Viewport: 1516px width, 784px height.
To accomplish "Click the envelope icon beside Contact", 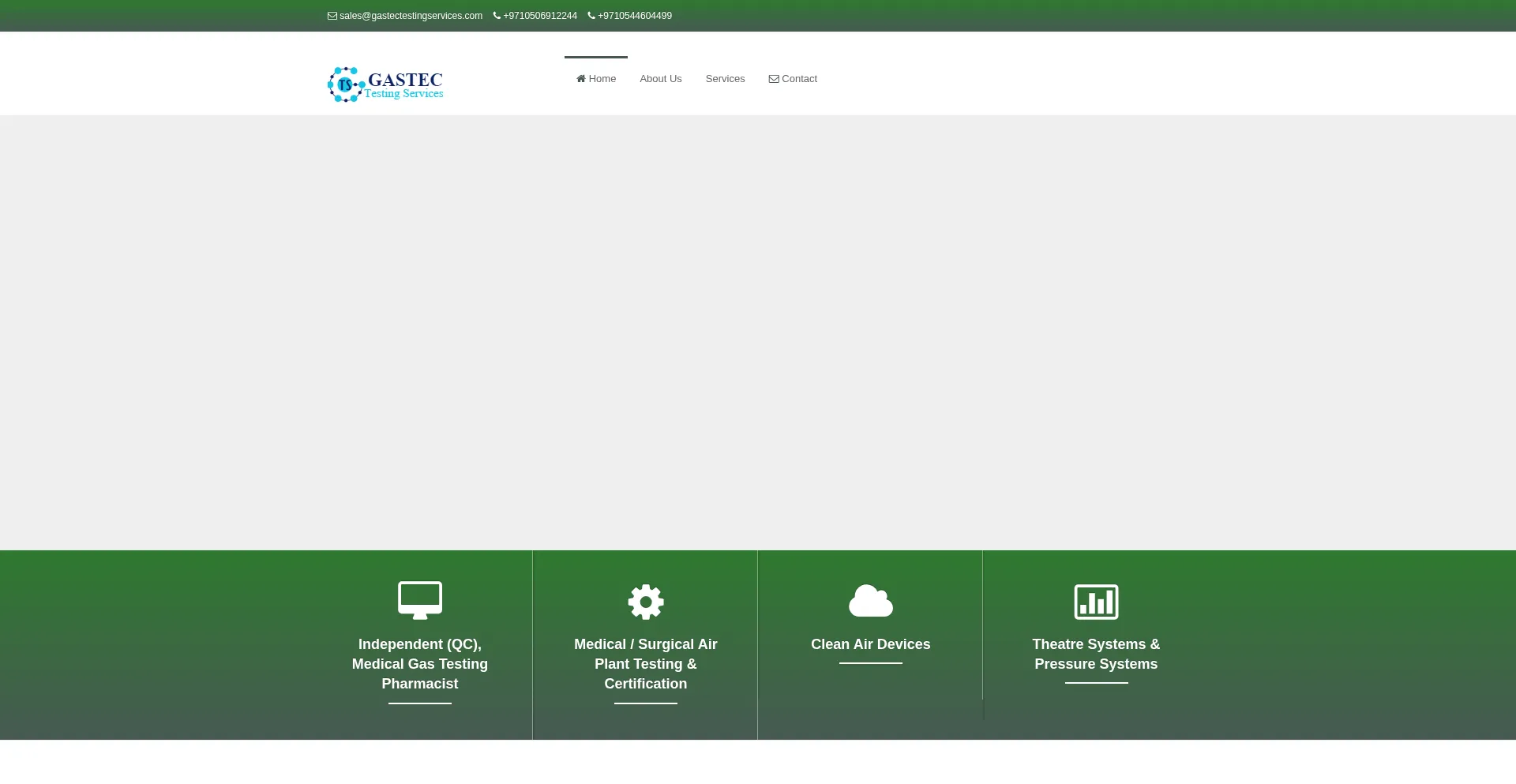I will coord(774,79).
